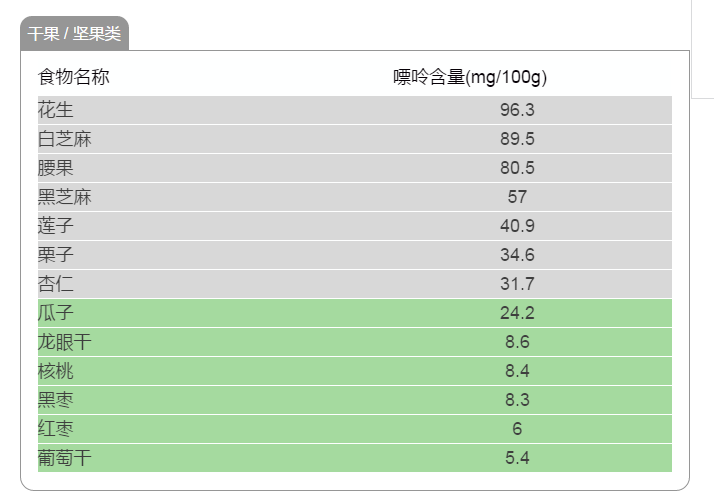This screenshot has height=502, width=714.
Task: Click the 嘌呤含量(mg/100g) column header
Action: [470, 77]
